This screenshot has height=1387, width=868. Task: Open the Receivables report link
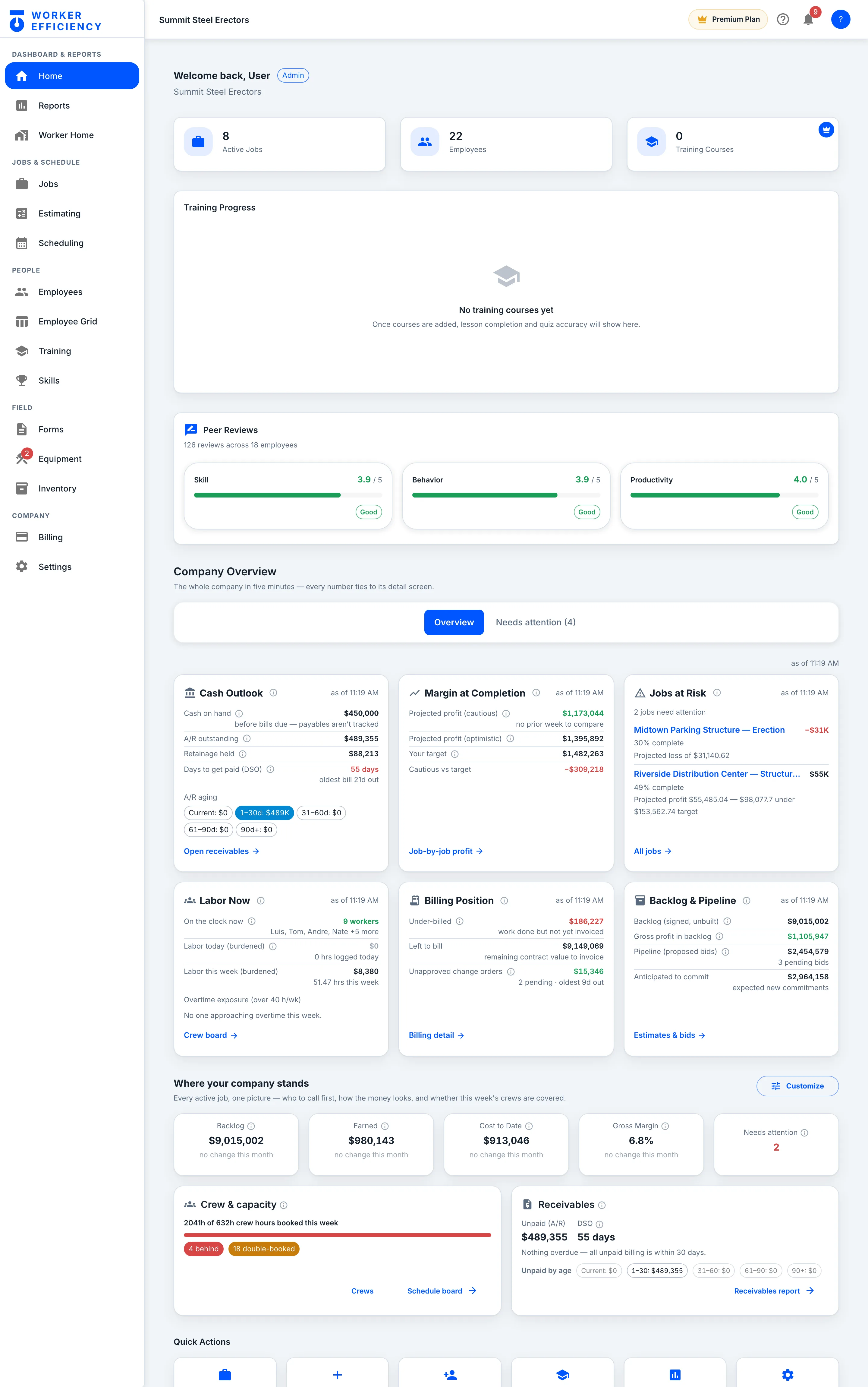(x=774, y=1291)
